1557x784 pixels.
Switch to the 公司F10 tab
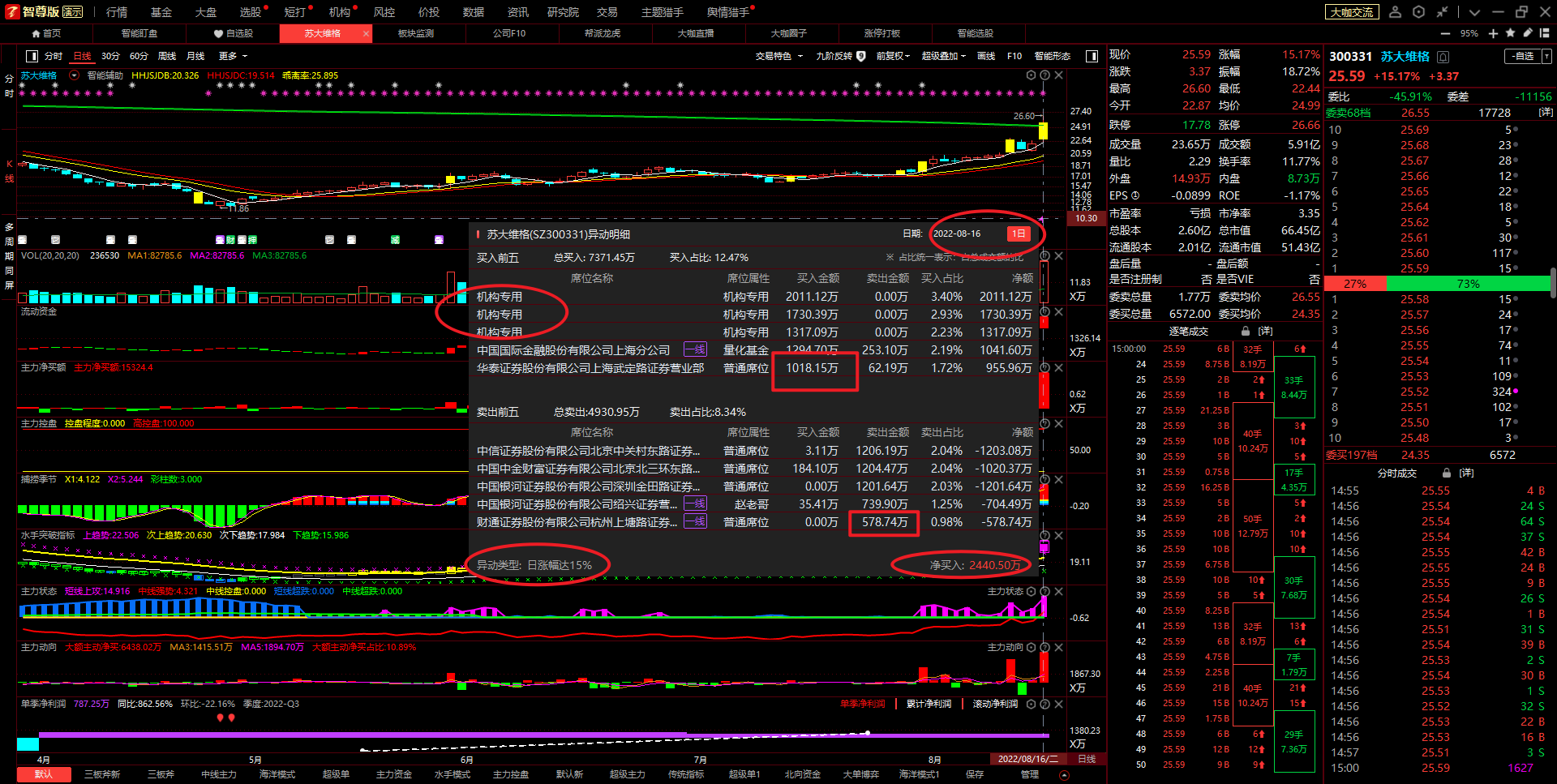coord(509,33)
